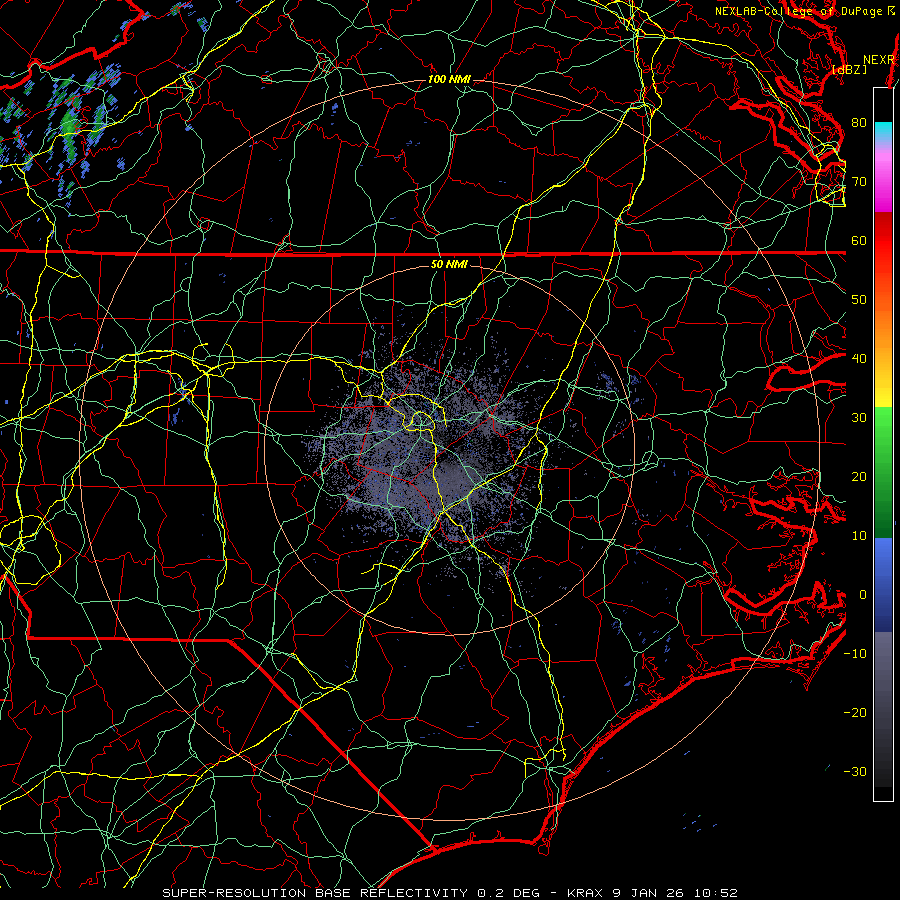900x900 pixels.
Task: Click the 0 value on dBZ scale
Action: tap(863, 595)
